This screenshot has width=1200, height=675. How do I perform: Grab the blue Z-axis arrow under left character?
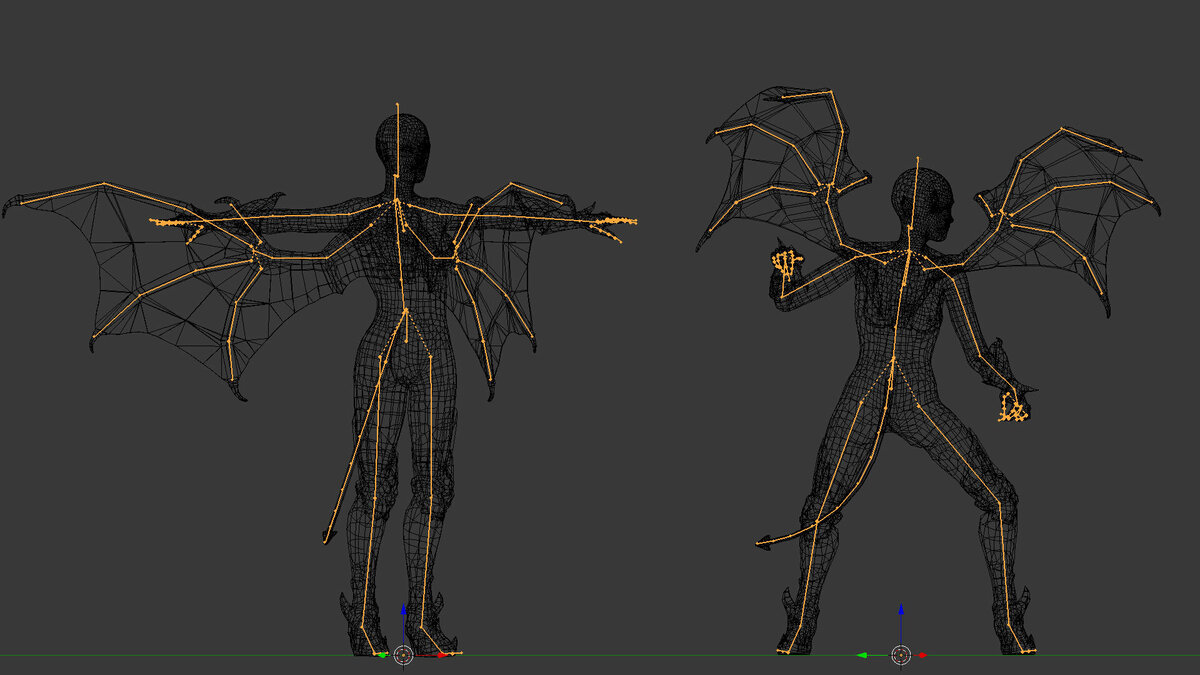(x=403, y=608)
